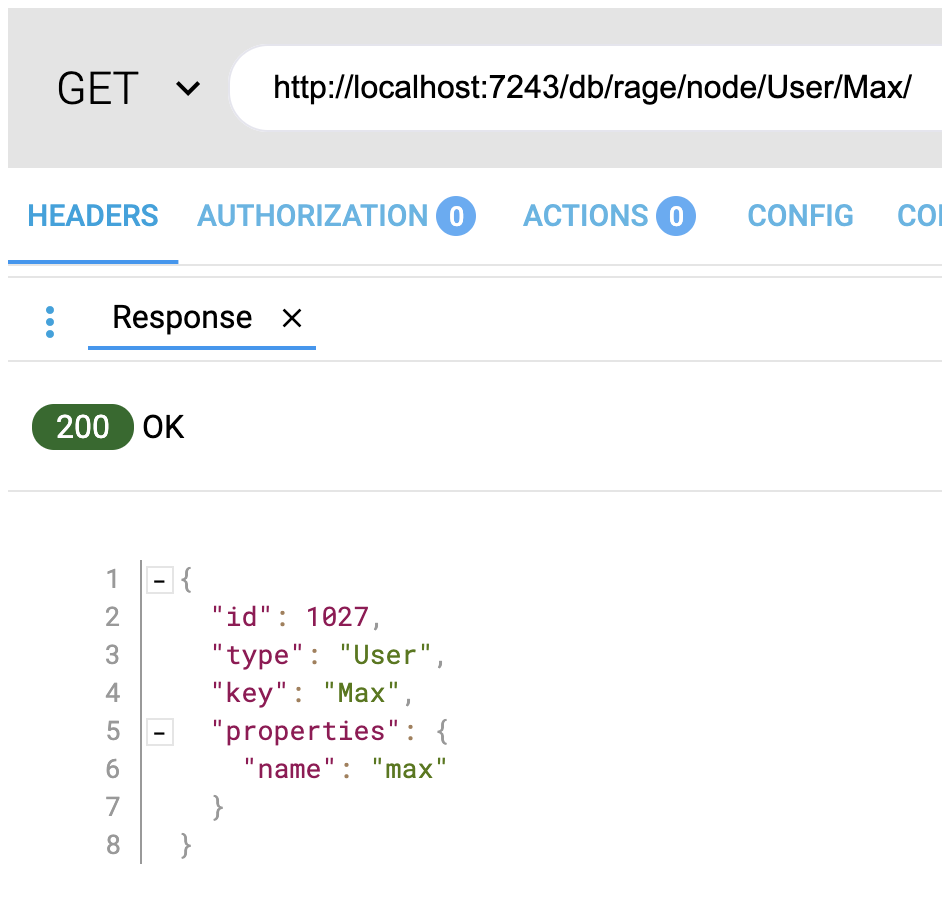Click the OK status text
The width and height of the screenshot is (942, 904).
[164, 427]
